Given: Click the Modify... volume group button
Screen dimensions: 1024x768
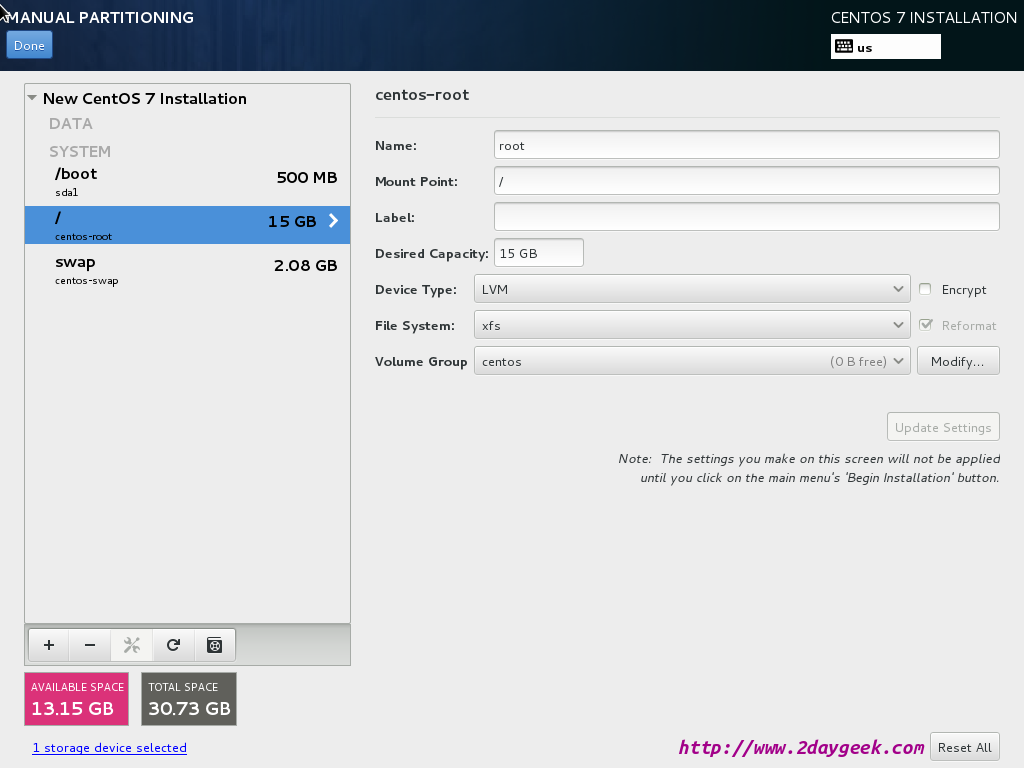Looking at the screenshot, I should (958, 360).
